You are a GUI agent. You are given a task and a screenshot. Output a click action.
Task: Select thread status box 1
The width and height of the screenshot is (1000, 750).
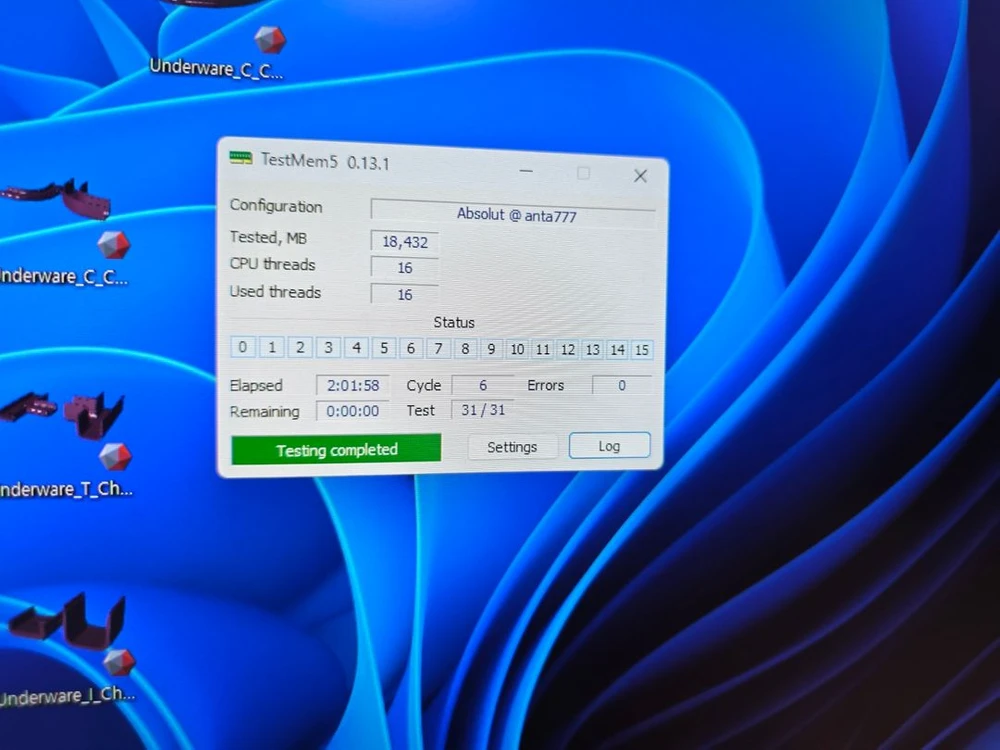click(x=272, y=347)
